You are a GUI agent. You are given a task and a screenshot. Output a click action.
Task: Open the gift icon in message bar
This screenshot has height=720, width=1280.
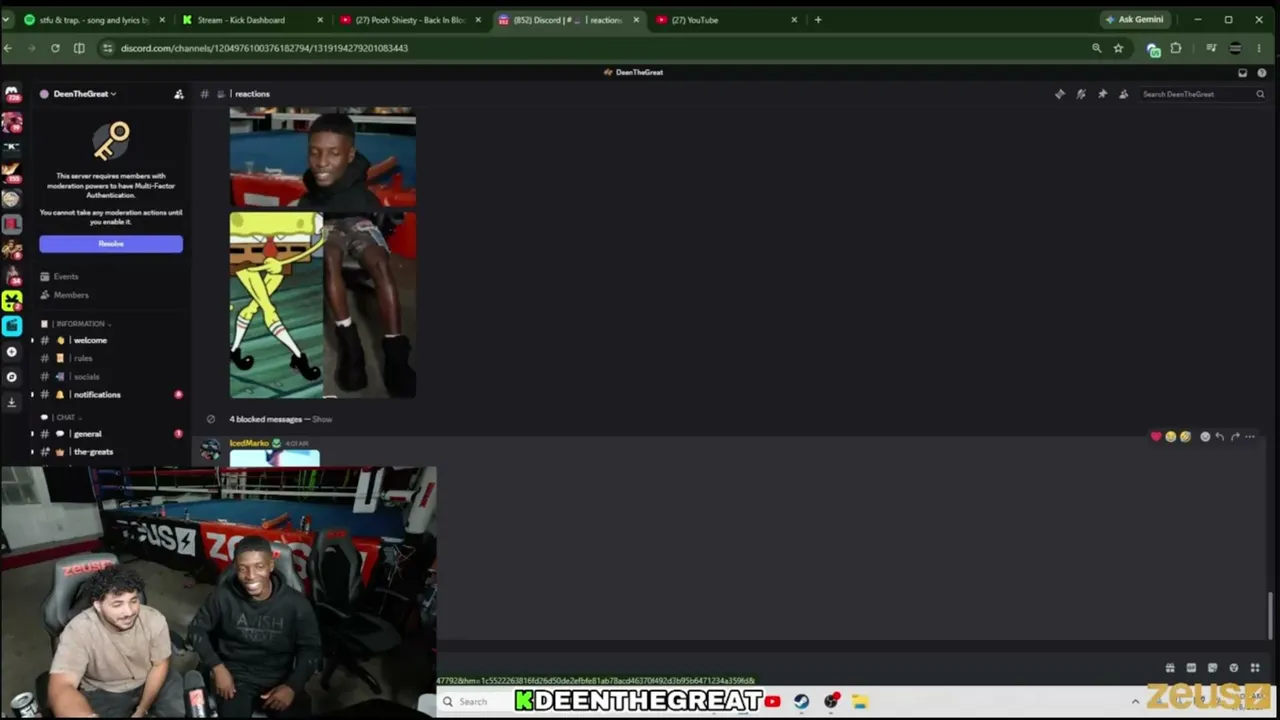point(1170,668)
